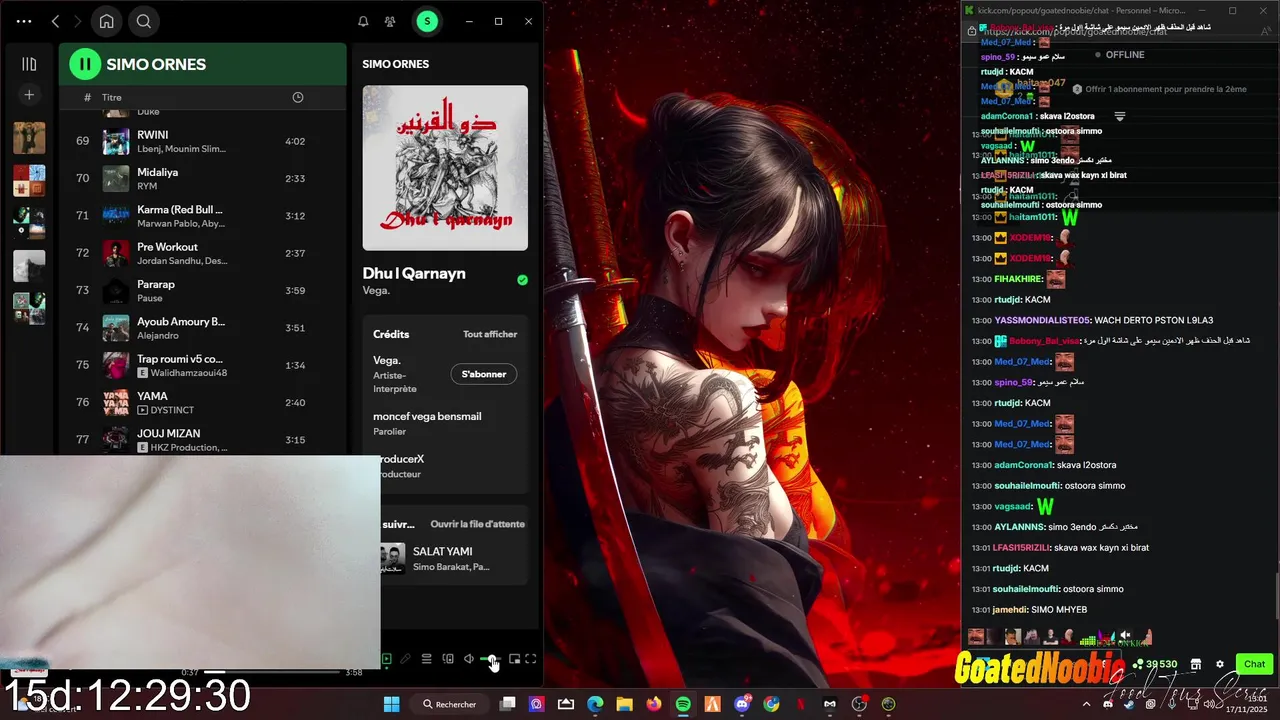1280x720 pixels.
Task: Seek in the song progress bar
Action: 272,672
